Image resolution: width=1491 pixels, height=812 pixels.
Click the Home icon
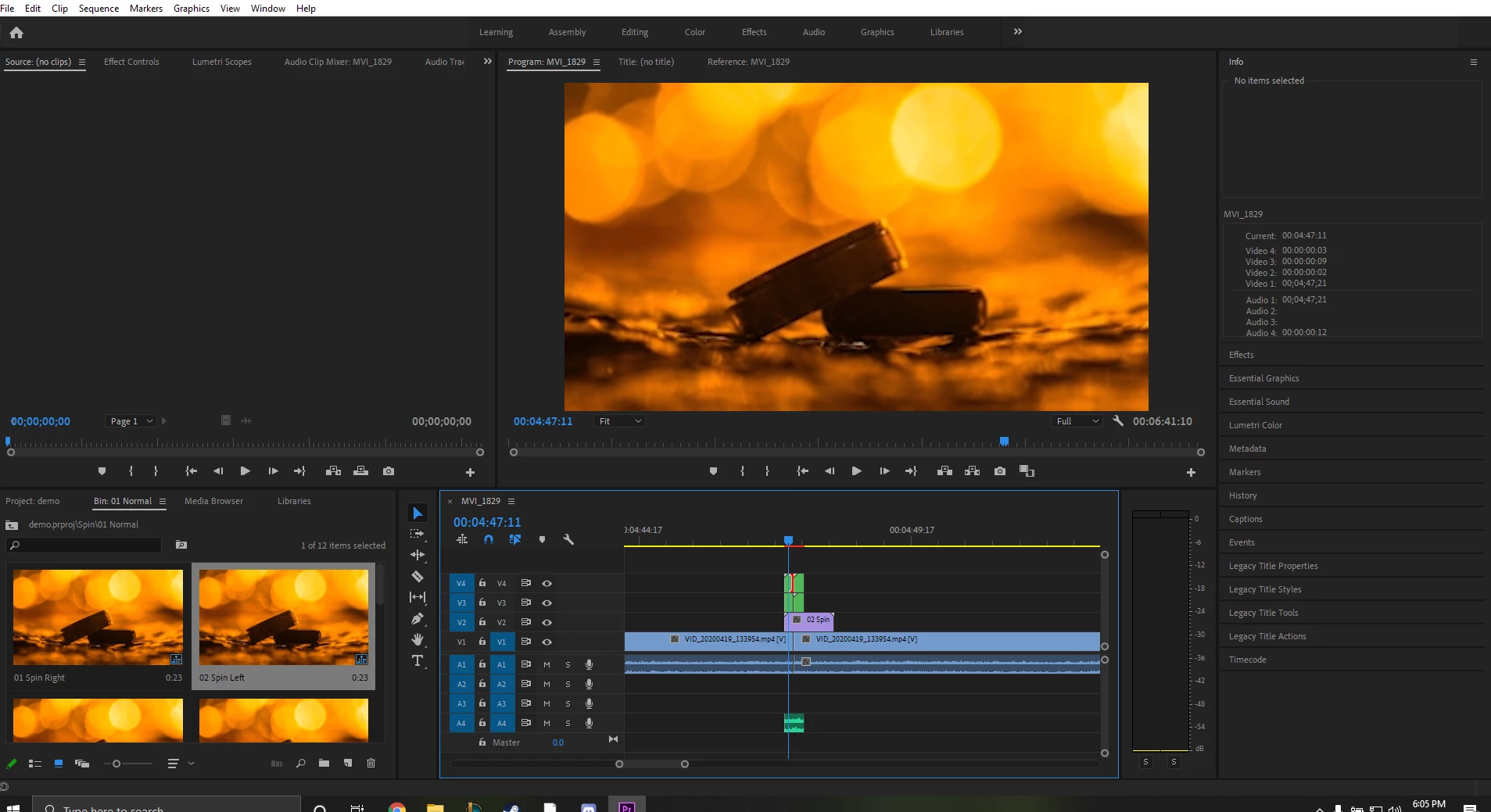click(16, 32)
